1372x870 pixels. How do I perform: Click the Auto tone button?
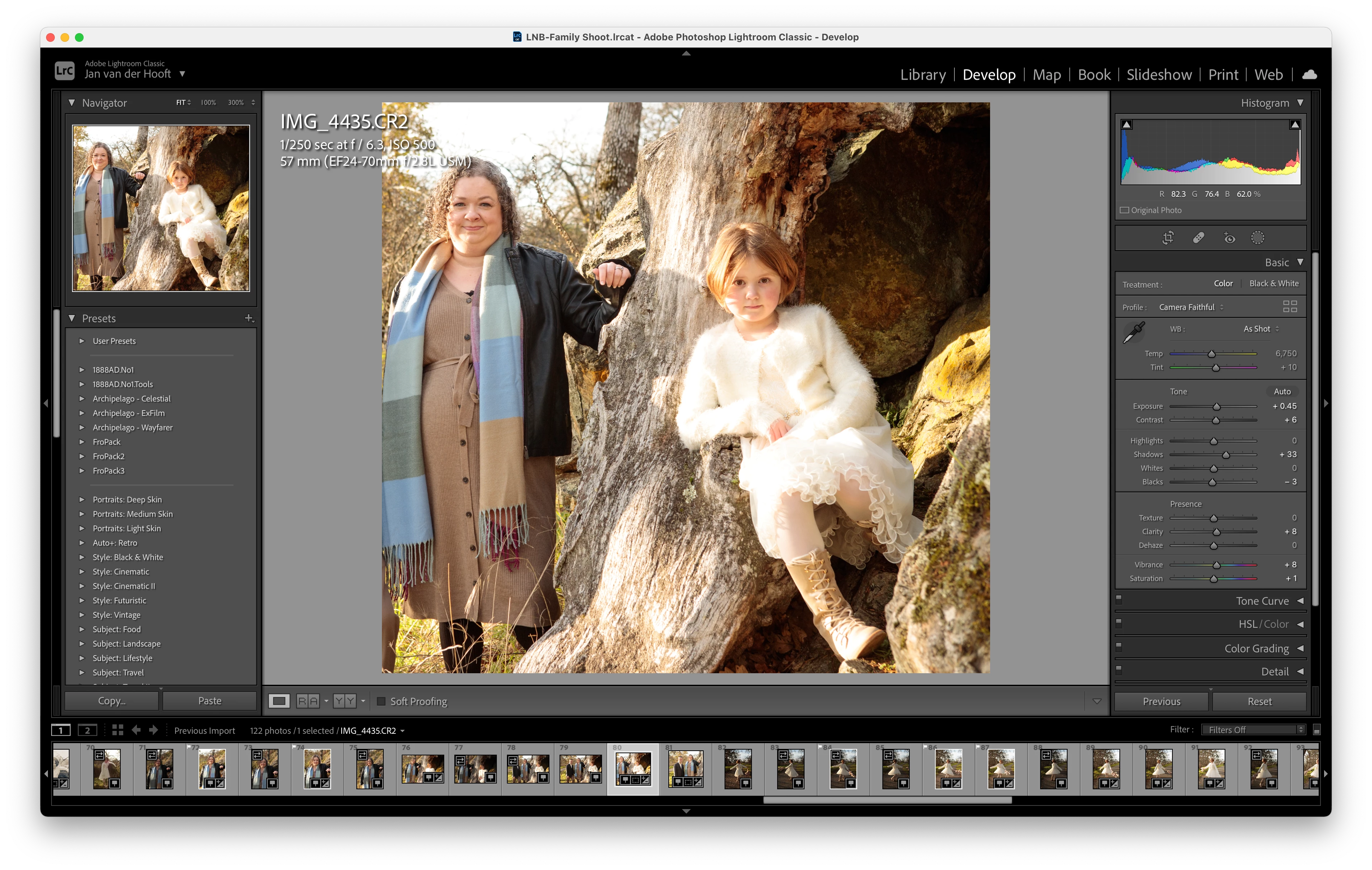[x=1282, y=392]
